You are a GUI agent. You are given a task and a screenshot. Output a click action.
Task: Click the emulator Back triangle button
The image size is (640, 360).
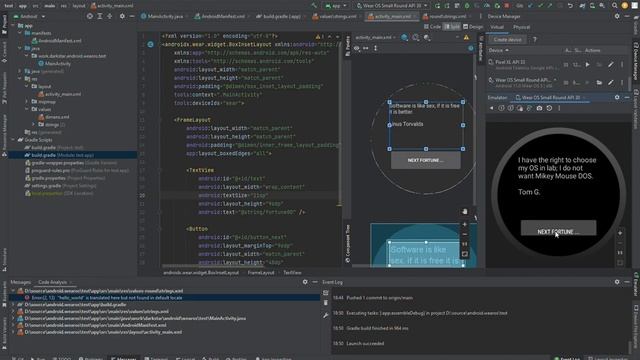(491, 108)
